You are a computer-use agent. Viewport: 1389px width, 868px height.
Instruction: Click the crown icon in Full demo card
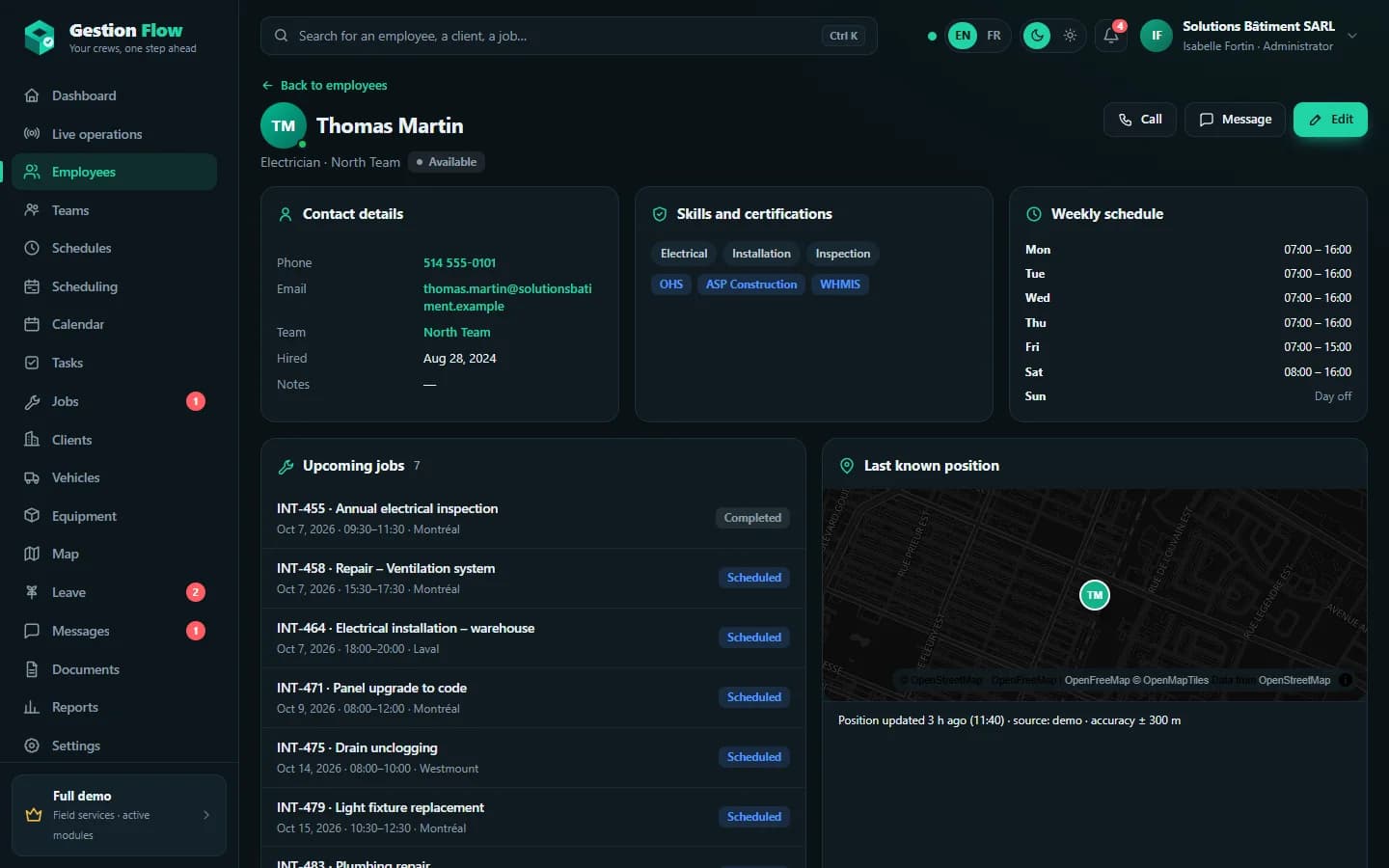point(34,815)
